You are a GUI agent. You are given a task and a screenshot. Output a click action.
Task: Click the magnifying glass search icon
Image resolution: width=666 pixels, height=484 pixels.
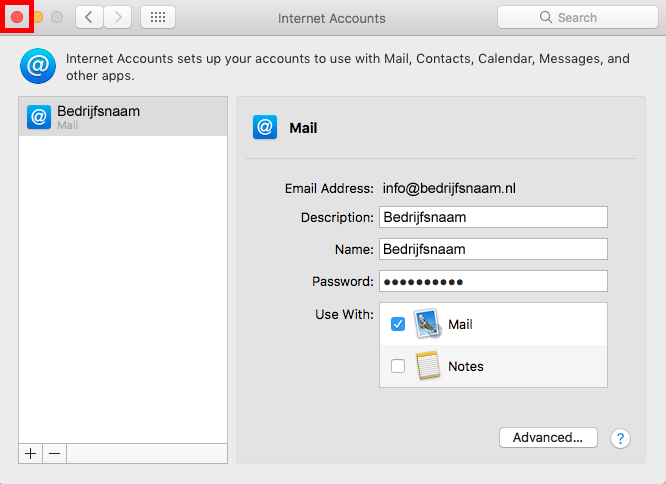(x=546, y=17)
